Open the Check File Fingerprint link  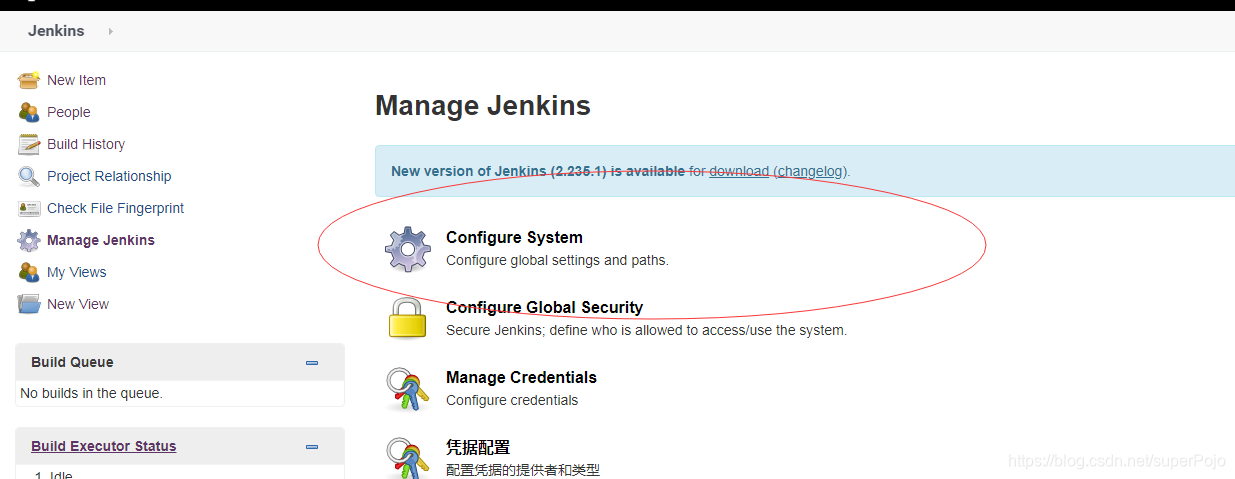coord(115,208)
